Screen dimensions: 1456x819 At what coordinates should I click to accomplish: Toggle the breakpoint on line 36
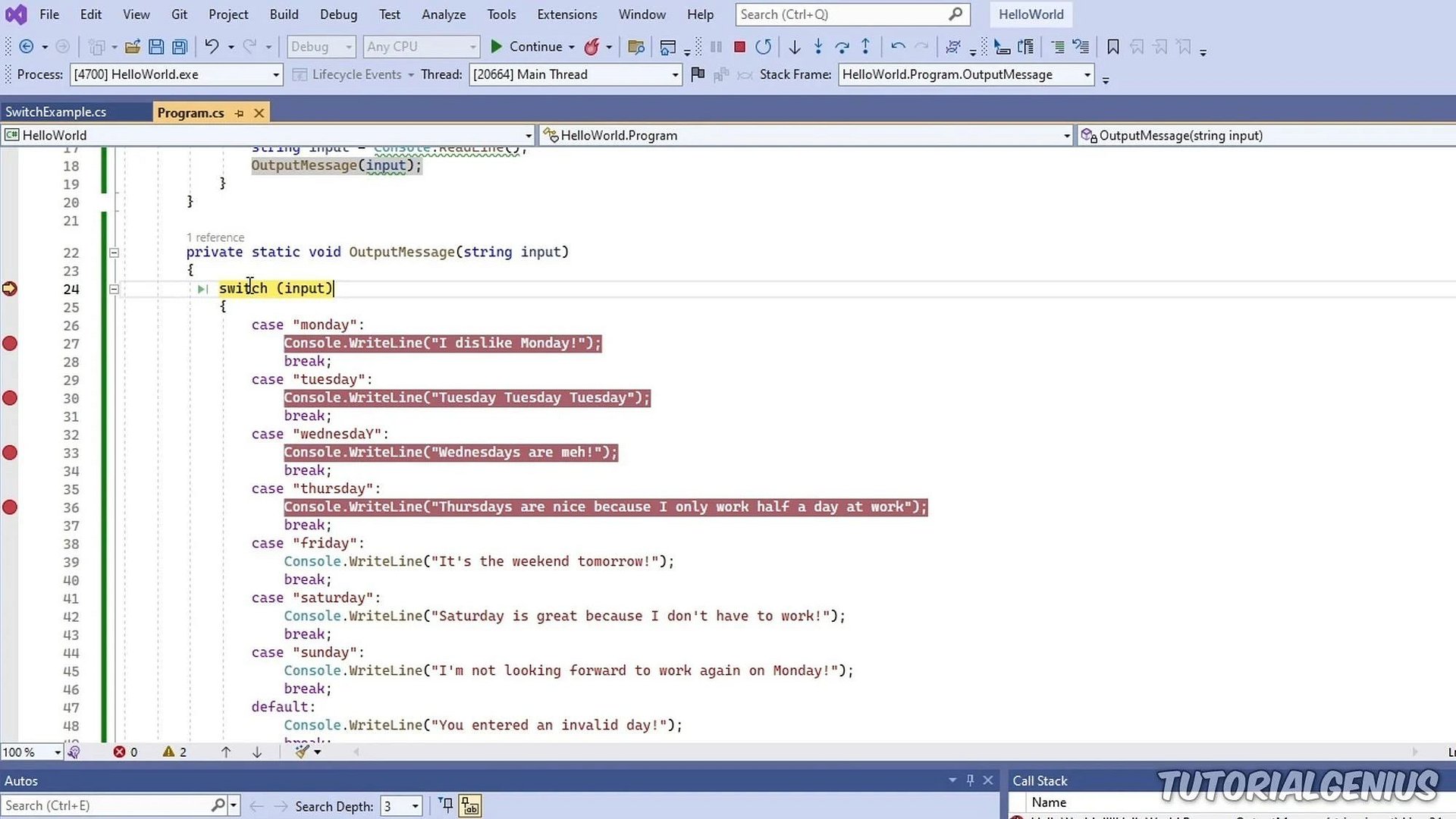10,507
